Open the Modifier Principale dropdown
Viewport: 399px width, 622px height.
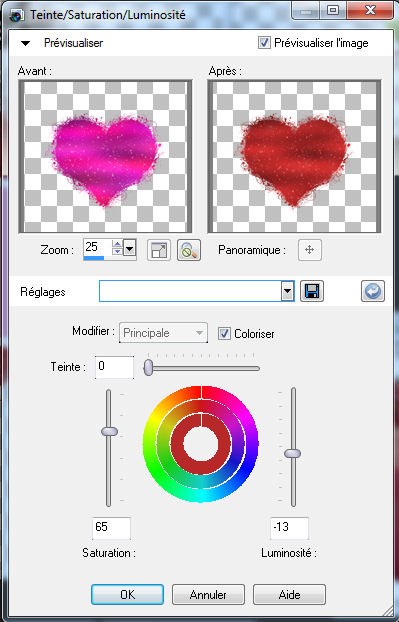coord(163,333)
